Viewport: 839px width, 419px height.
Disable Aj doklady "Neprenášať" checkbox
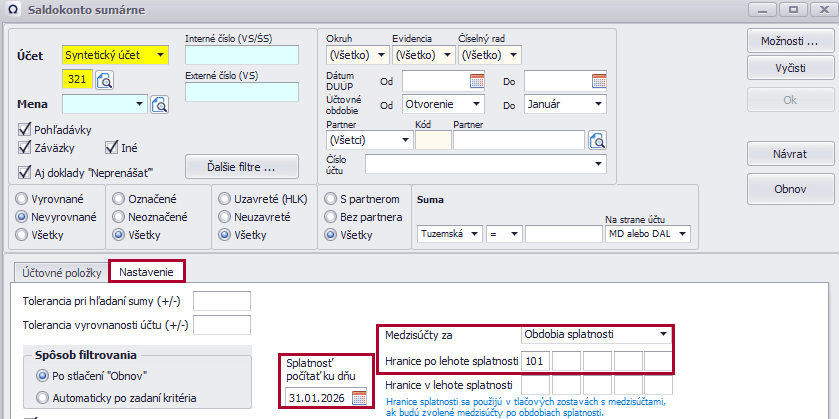[x=25, y=171]
